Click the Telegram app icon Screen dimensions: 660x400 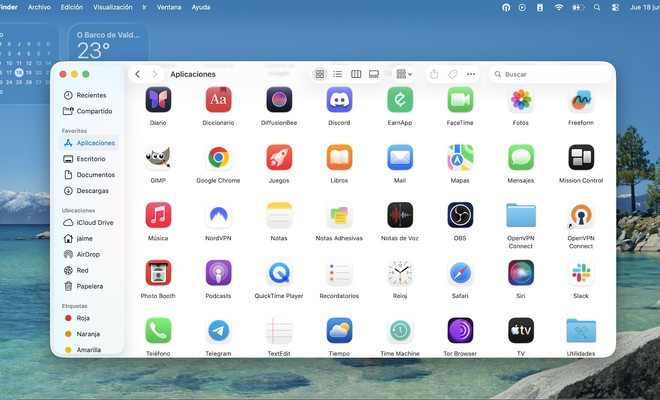(x=218, y=331)
